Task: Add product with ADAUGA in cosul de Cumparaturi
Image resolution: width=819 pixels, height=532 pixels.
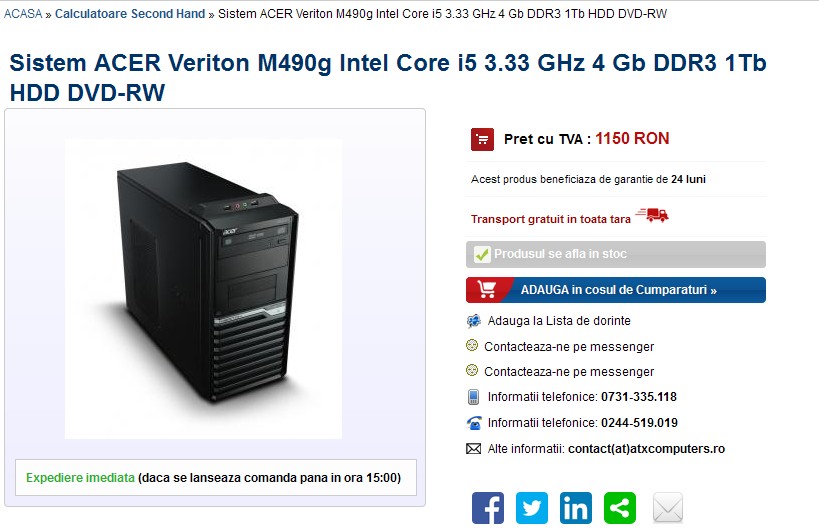Action: click(616, 290)
